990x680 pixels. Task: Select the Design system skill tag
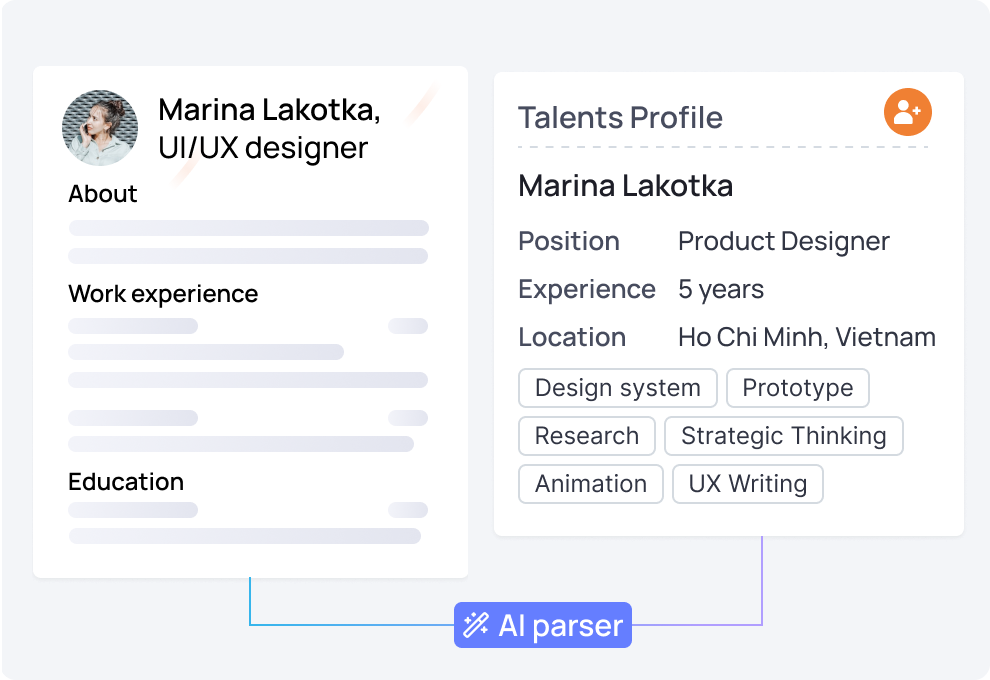(617, 388)
